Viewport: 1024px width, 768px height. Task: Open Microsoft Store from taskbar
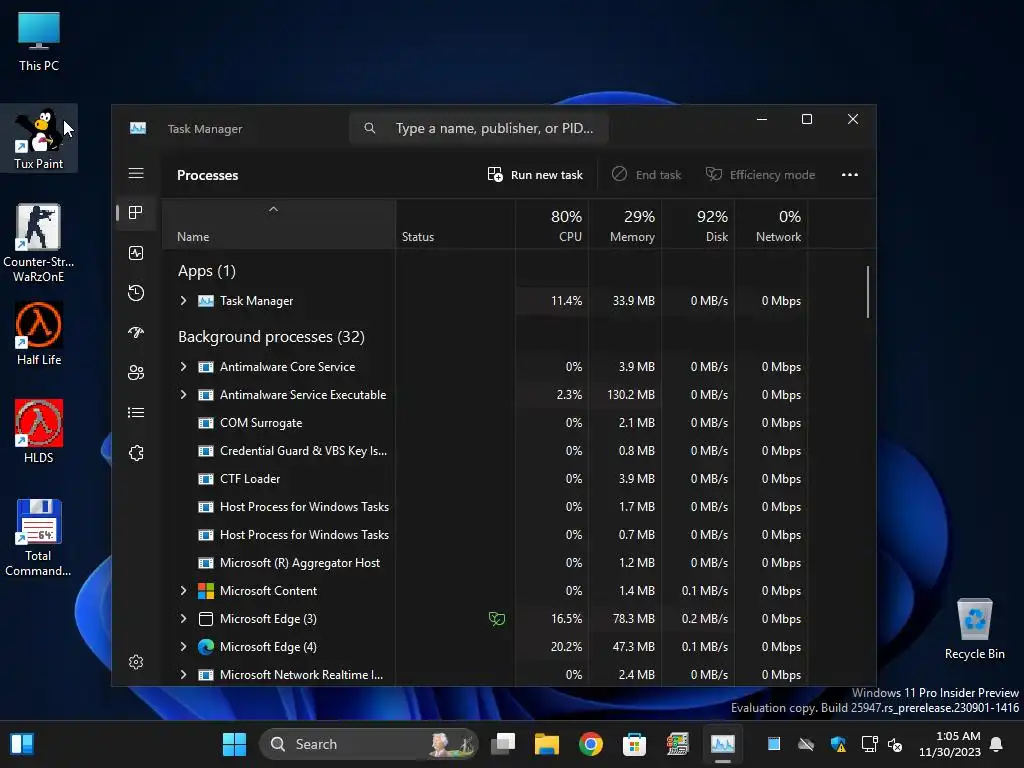(634, 744)
